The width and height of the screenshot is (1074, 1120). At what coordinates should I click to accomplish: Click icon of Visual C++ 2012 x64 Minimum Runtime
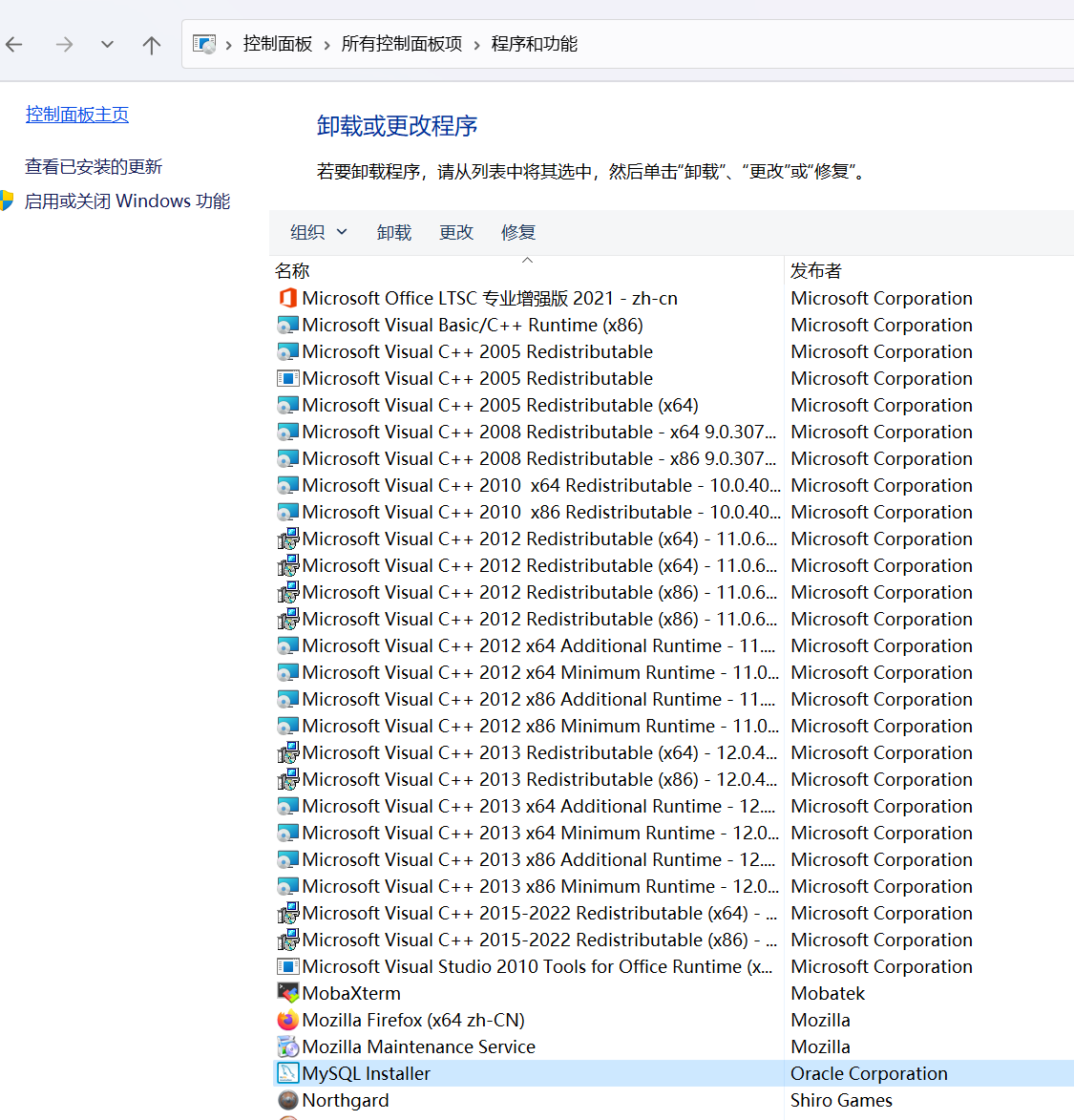287,673
